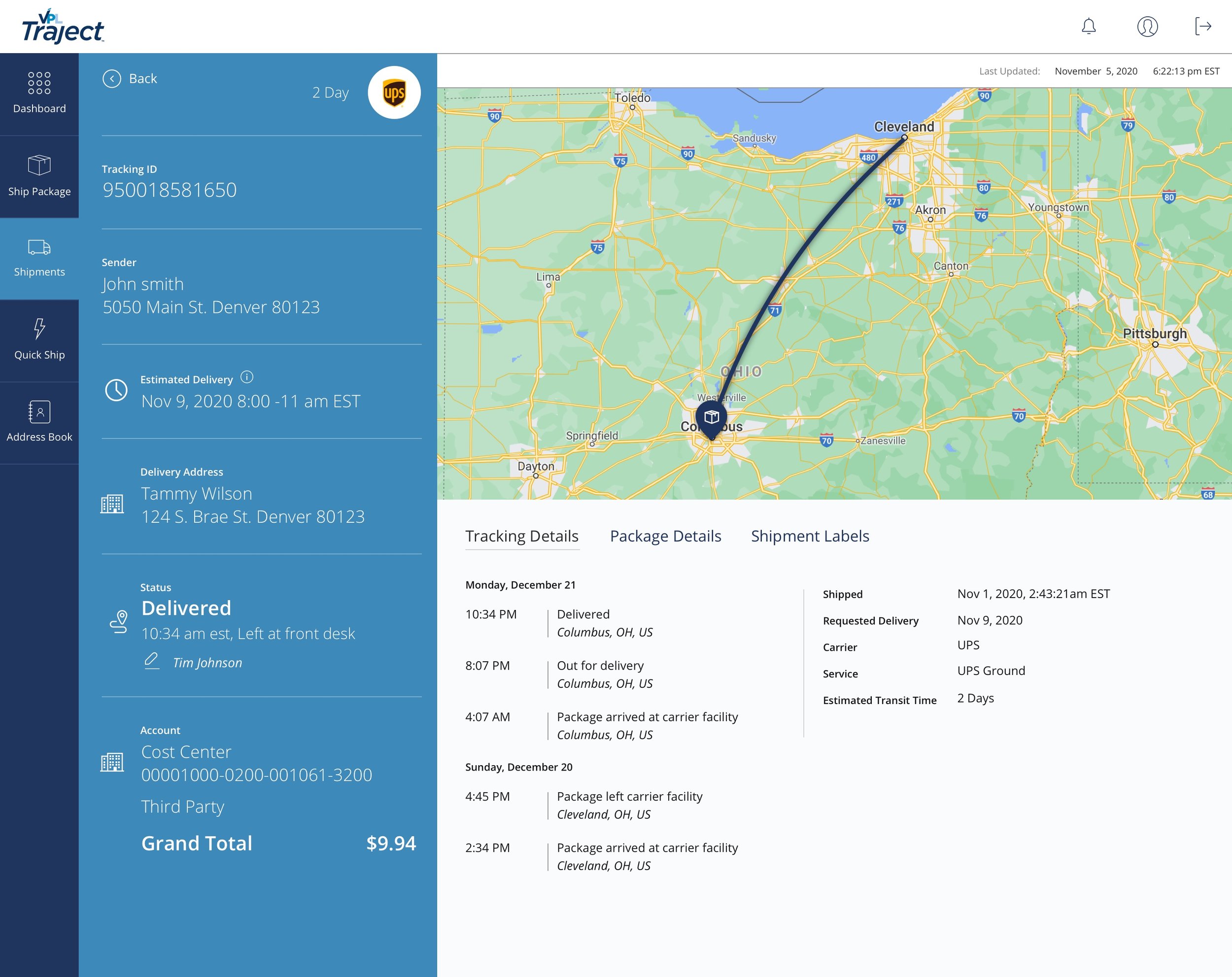This screenshot has height=977, width=1232.
Task: Click the VPL Traject logo
Action: (x=63, y=27)
